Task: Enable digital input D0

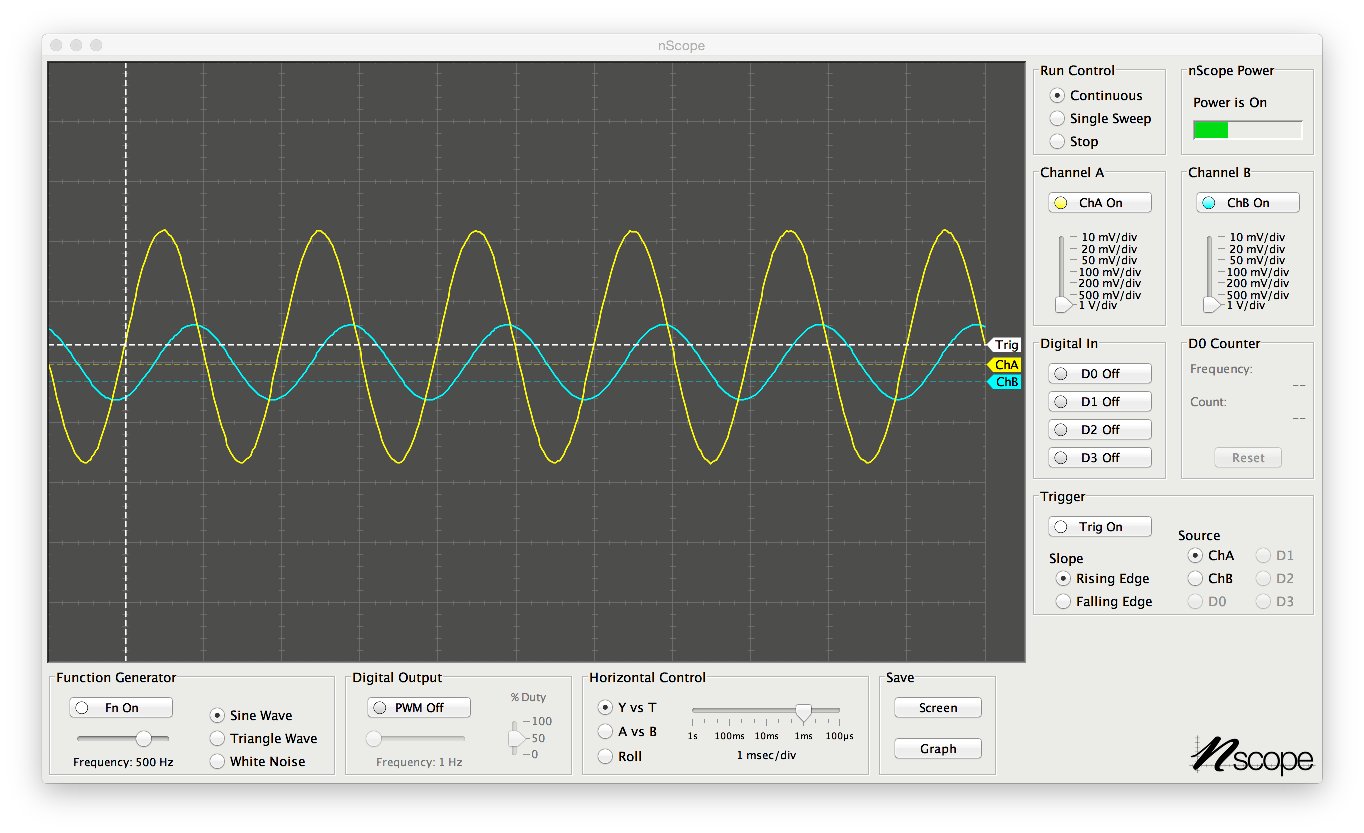Action: 1099,374
